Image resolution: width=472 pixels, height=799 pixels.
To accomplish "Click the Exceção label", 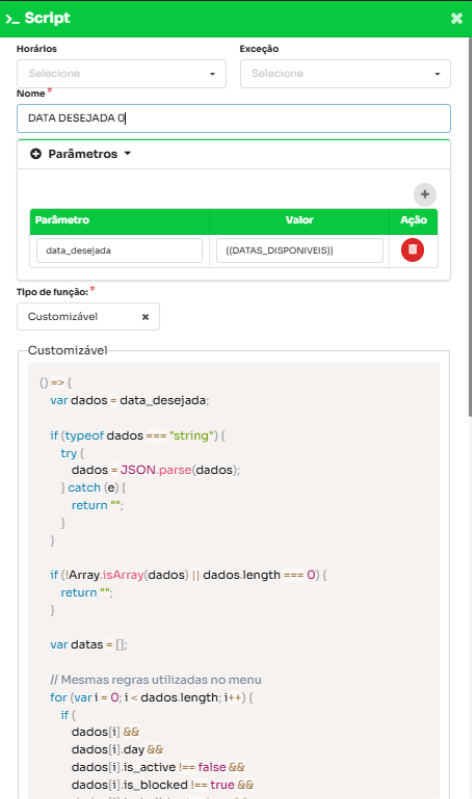I will (259, 49).
